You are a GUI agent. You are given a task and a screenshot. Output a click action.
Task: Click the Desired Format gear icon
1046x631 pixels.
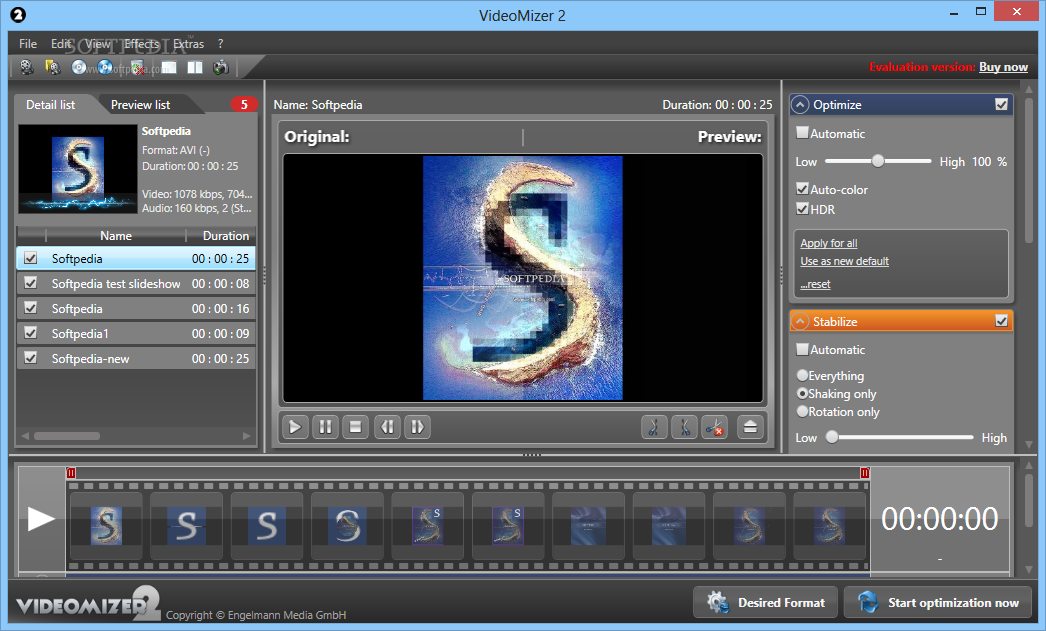point(718,602)
